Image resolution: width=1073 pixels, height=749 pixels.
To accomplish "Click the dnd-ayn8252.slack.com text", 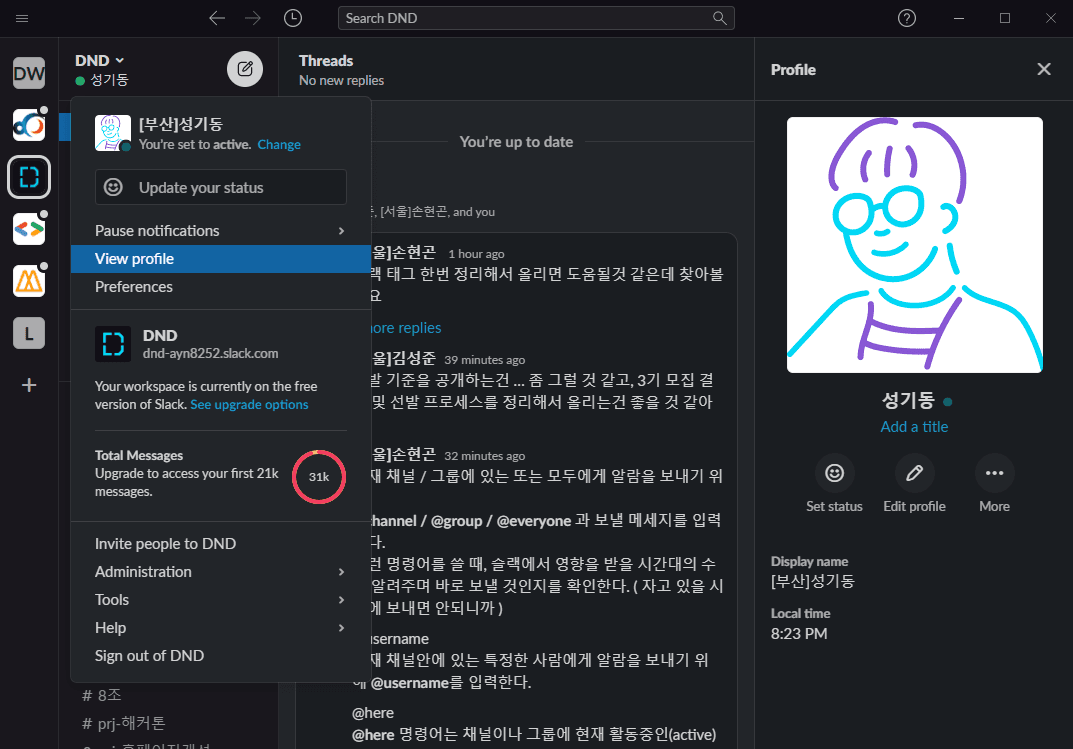I will click(210, 354).
